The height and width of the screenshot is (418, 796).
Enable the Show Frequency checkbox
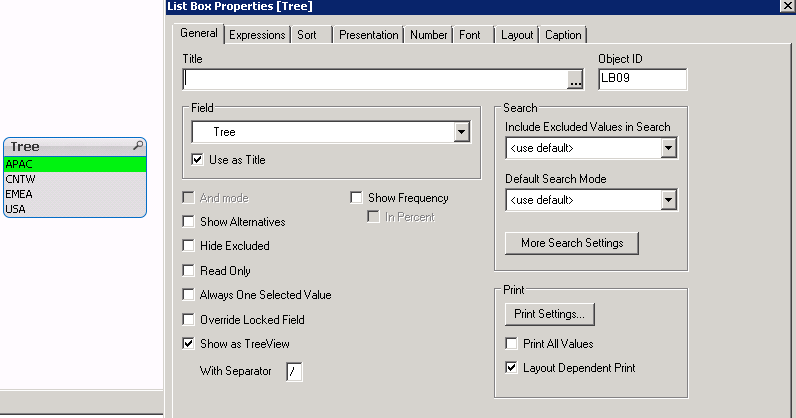pyautogui.click(x=357, y=198)
